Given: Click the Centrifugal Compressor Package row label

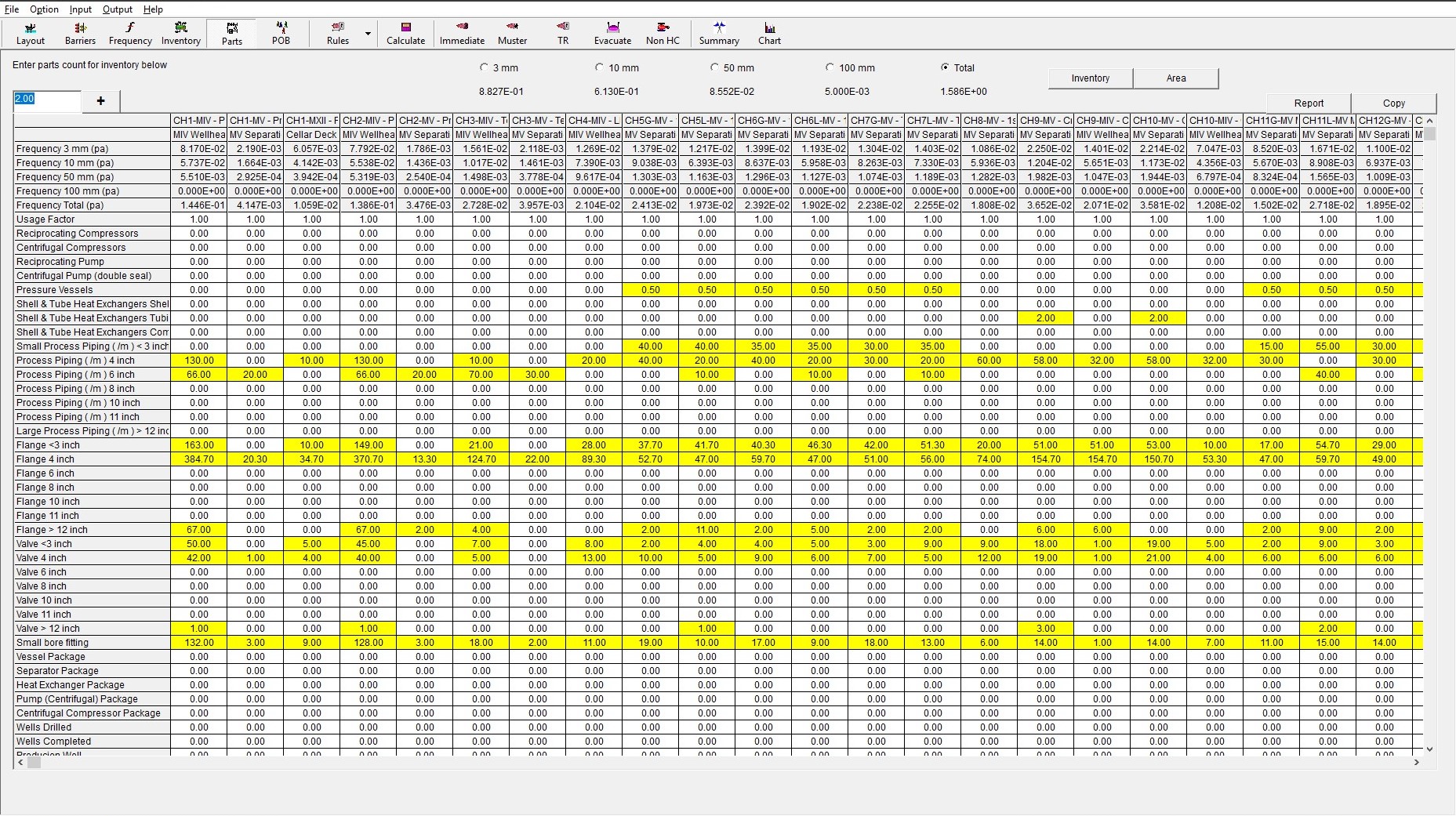Looking at the screenshot, I should point(93,713).
